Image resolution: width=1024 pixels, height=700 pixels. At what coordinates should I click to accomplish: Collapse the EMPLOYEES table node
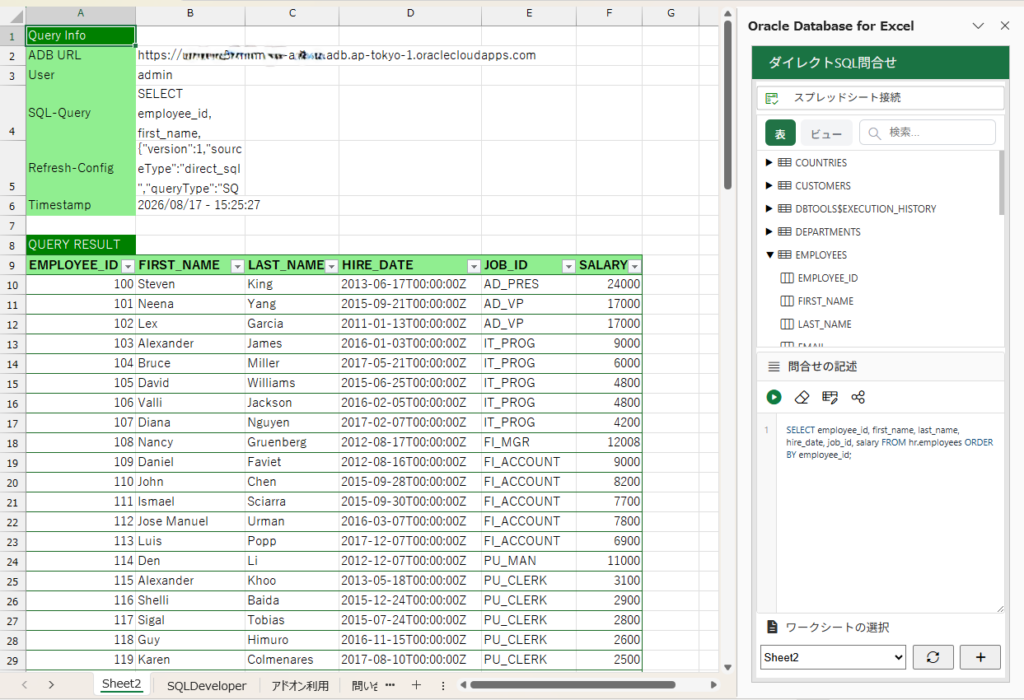coord(770,255)
